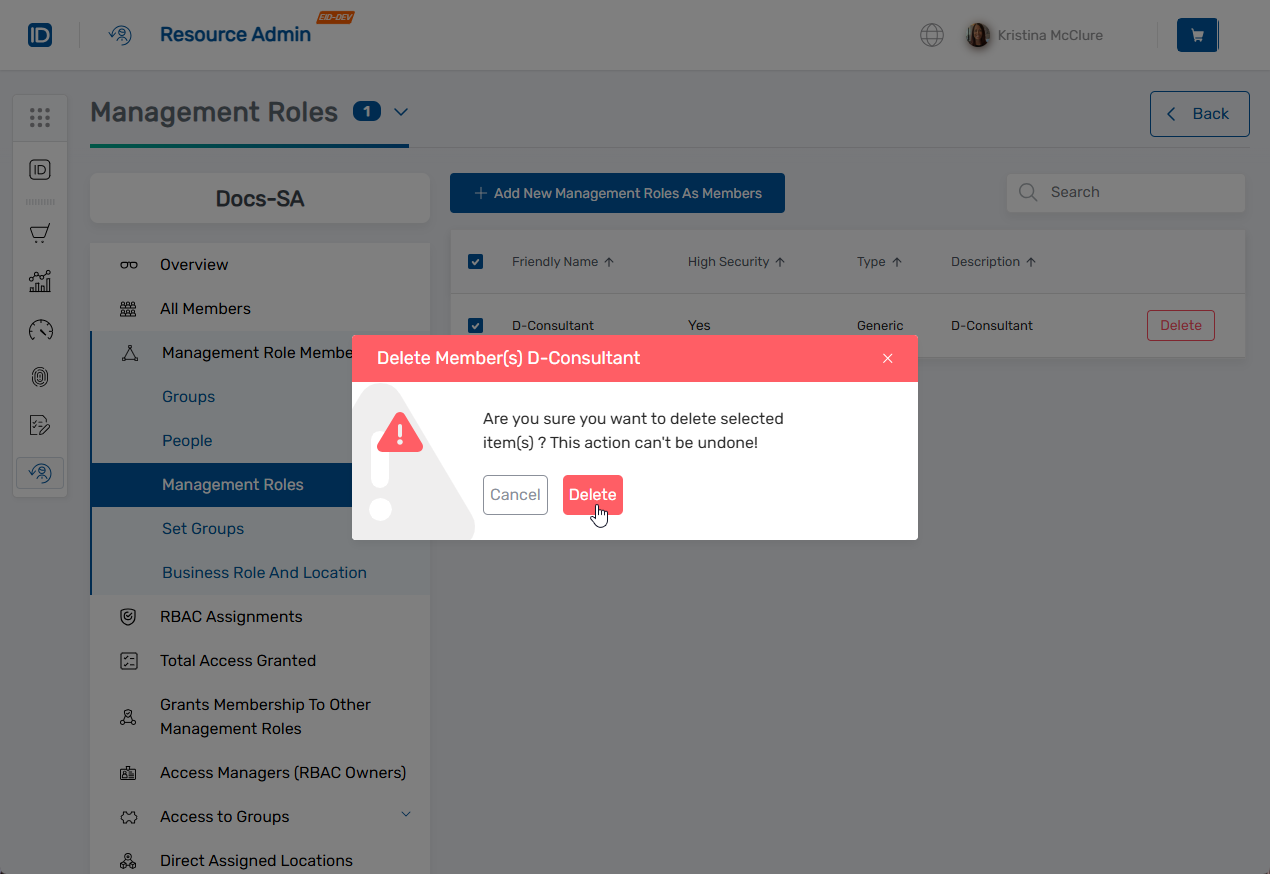This screenshot has height=874, width=1270.
Task: Uncheck the D-Consultant row checkbox
Action: pyautogui.click(x=475, y=325)
